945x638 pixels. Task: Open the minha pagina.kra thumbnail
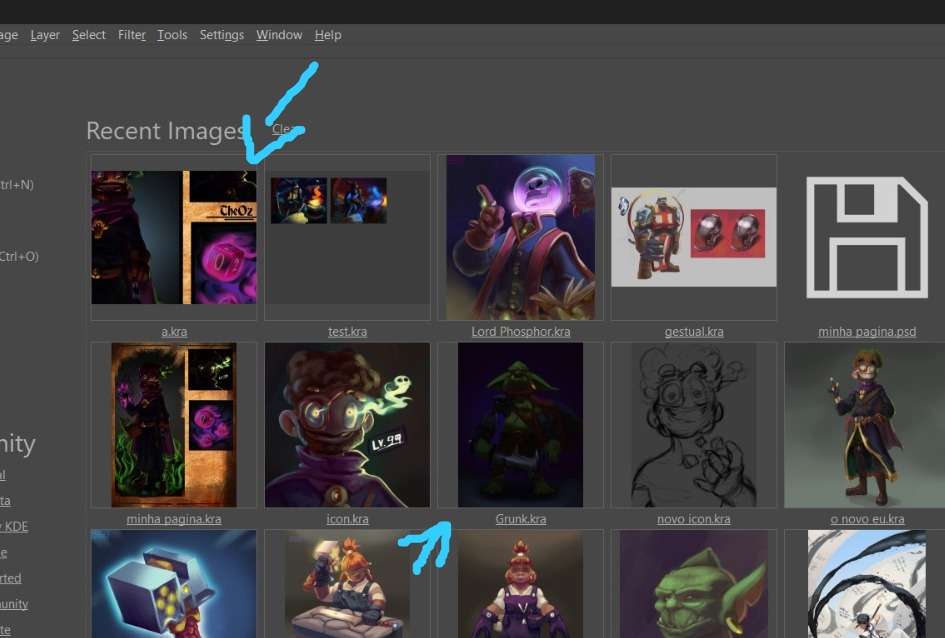click(x=174, y=425)
